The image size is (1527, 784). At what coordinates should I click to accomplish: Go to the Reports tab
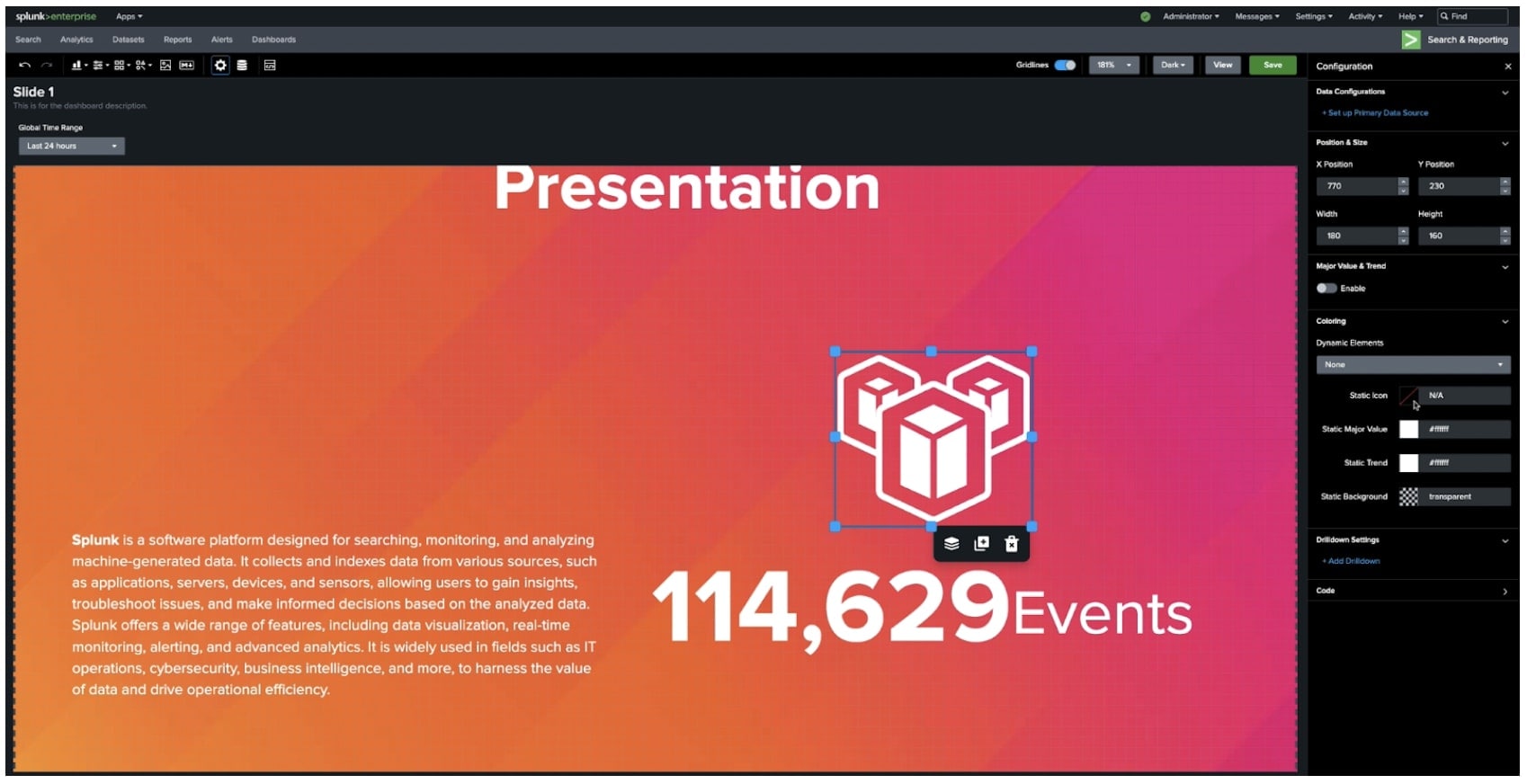point(177,40)
